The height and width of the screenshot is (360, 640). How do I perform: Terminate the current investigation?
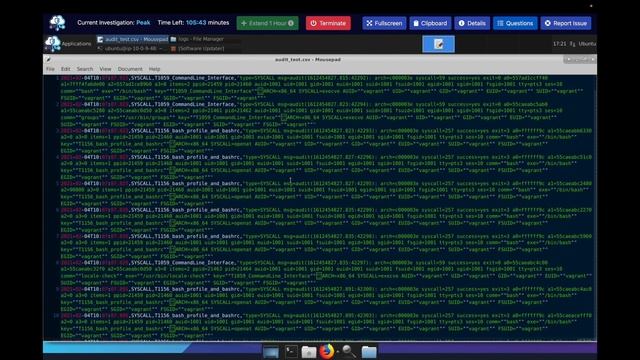coord(328,23)
